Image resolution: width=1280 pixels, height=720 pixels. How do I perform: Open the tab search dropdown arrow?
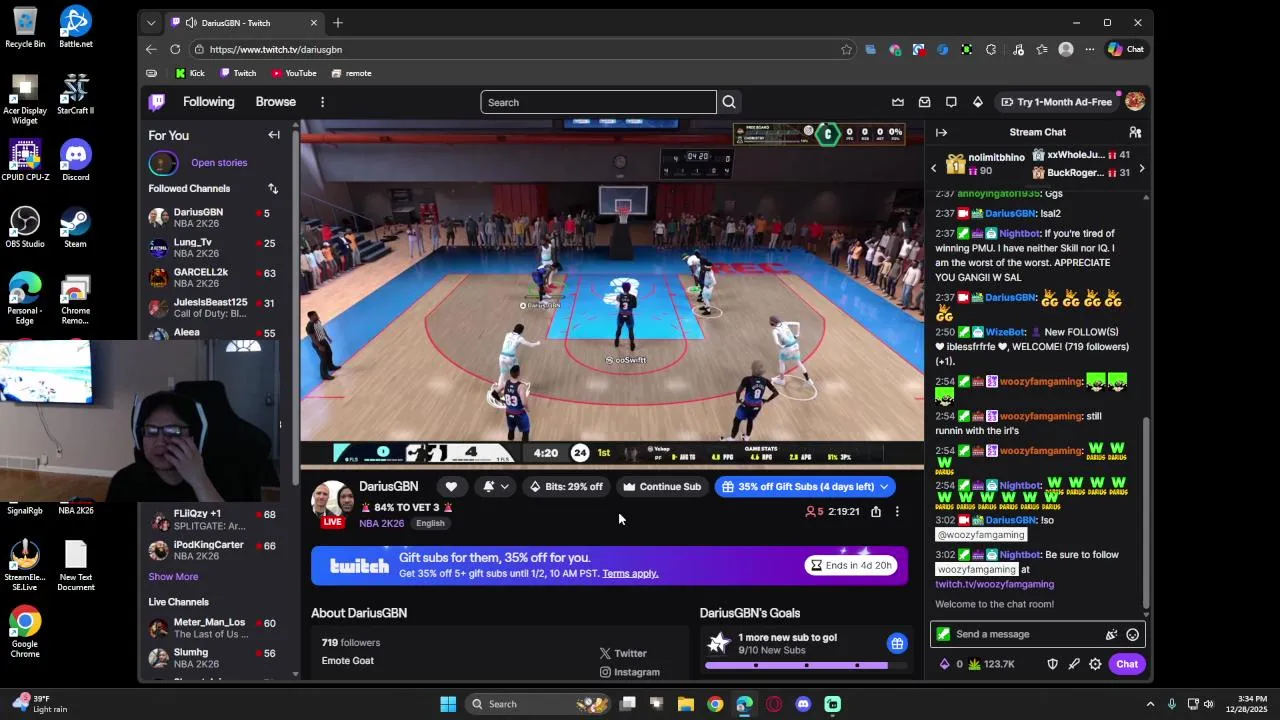(151, 22)
